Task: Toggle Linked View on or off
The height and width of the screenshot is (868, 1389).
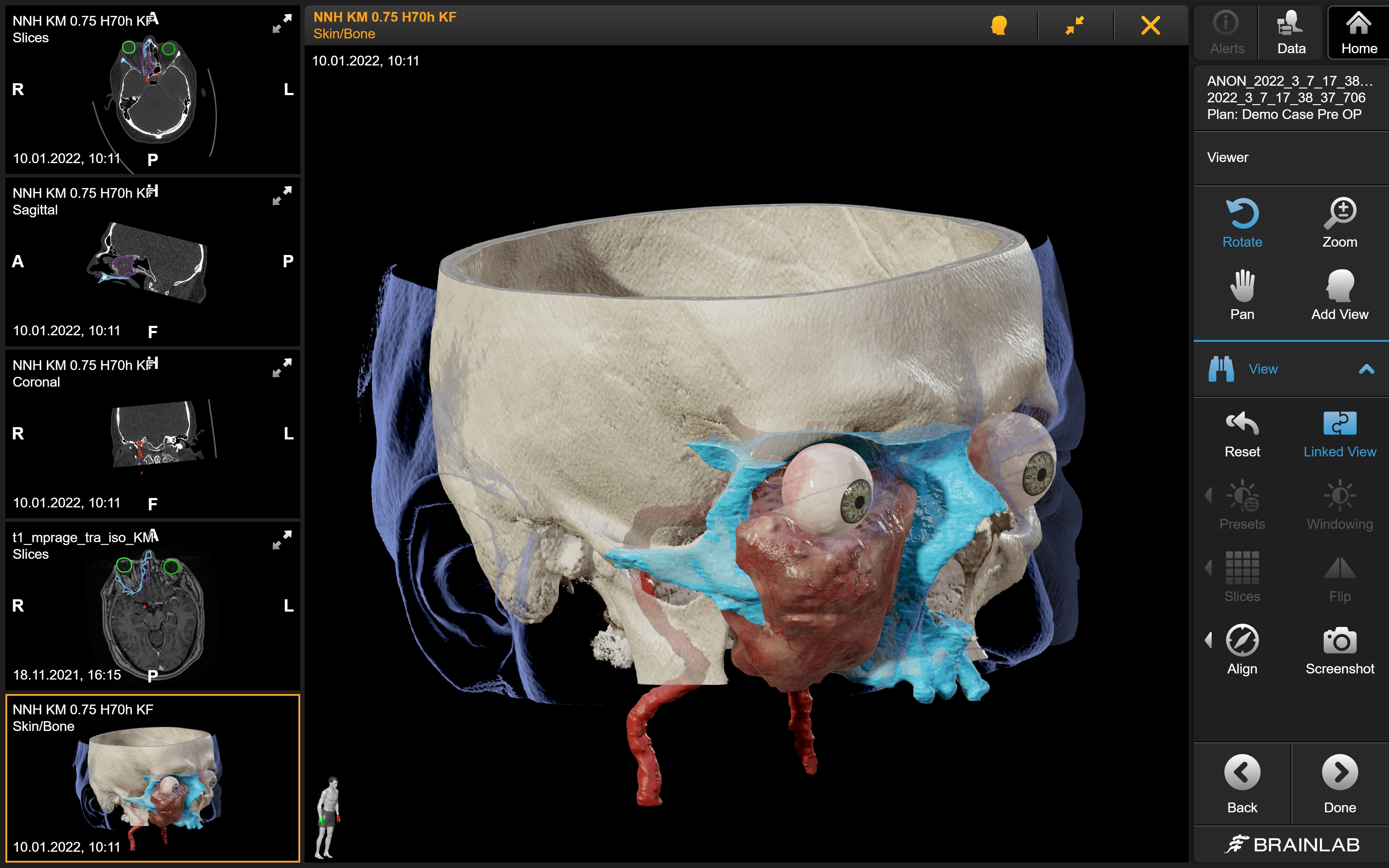Action: (1339, 433)
